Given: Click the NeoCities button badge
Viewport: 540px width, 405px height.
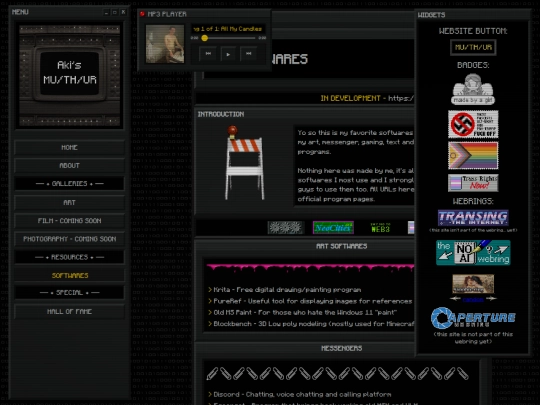Looking at the screenshot, I should (x=333, y=228).
